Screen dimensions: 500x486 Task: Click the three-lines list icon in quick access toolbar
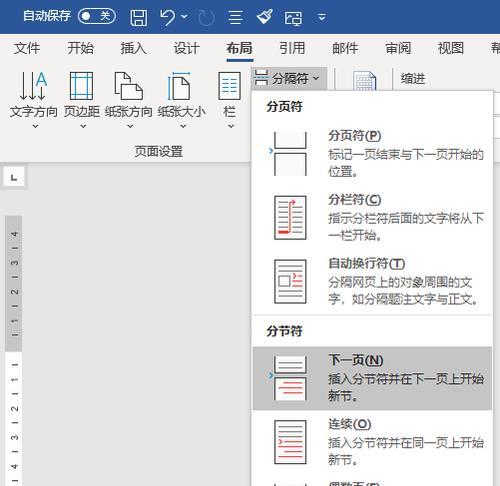[x=235, y=17]
